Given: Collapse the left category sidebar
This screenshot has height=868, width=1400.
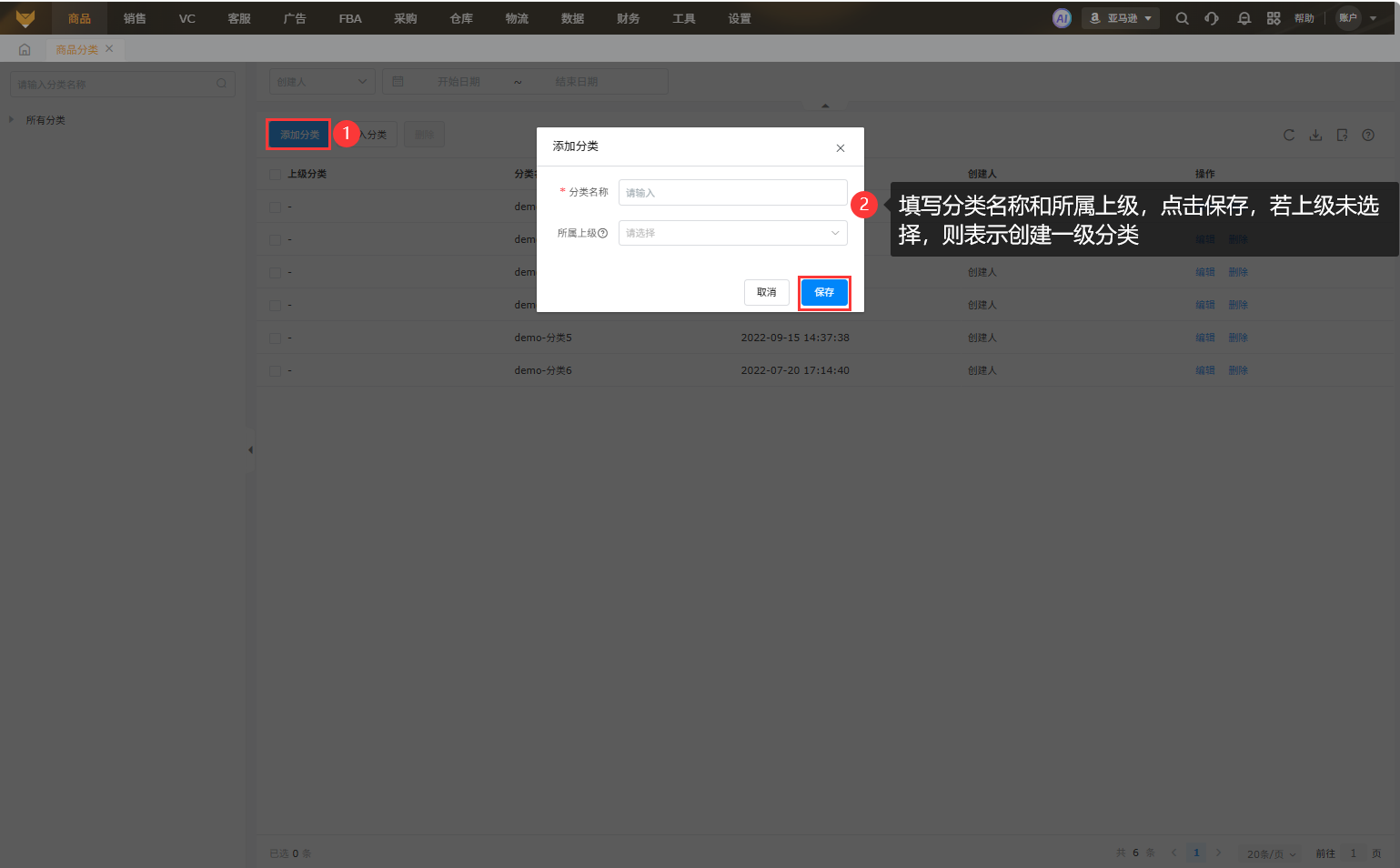Looking at the screenshot, I should tap(250, 449).
